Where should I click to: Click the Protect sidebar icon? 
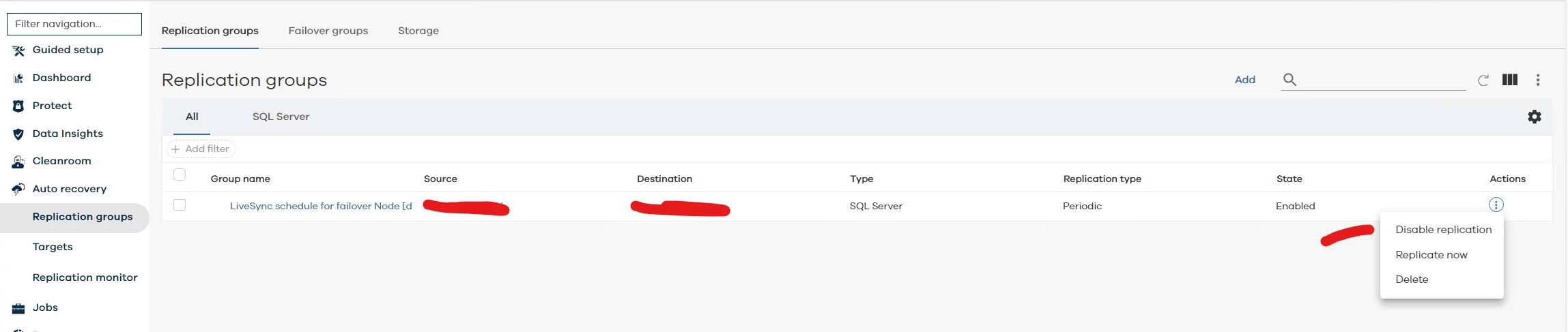(x=18, y=106)
